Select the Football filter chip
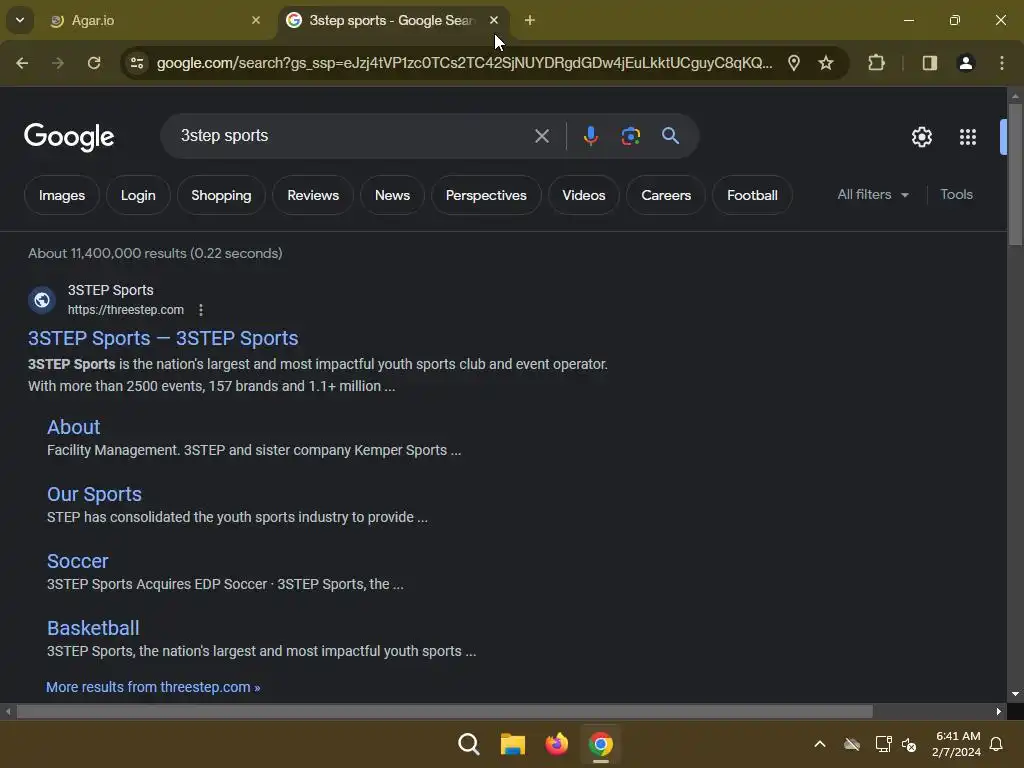Screen dimensions: 1024x768 [x=752, y=195]
